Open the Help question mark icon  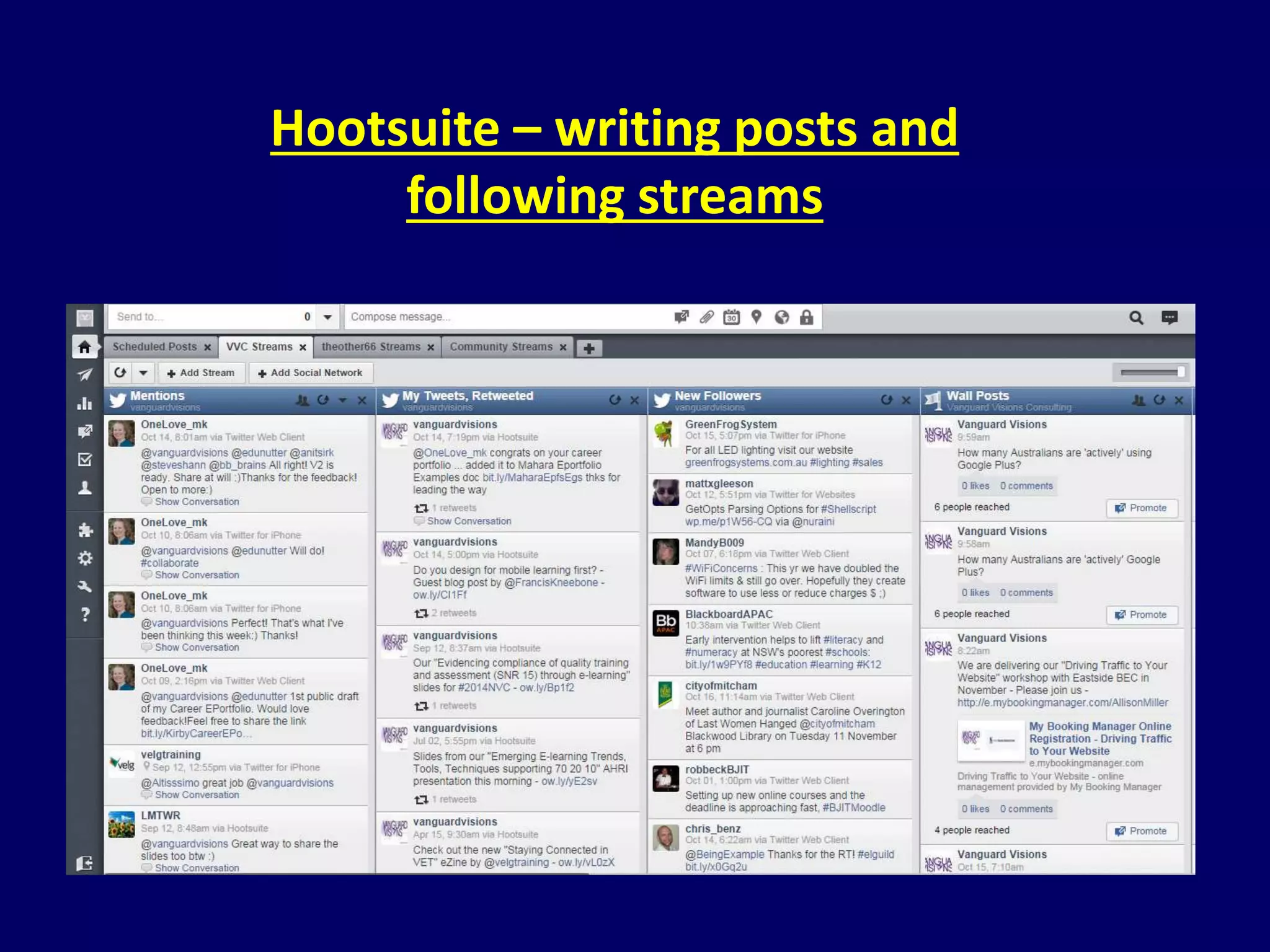[x=85, y=614]
